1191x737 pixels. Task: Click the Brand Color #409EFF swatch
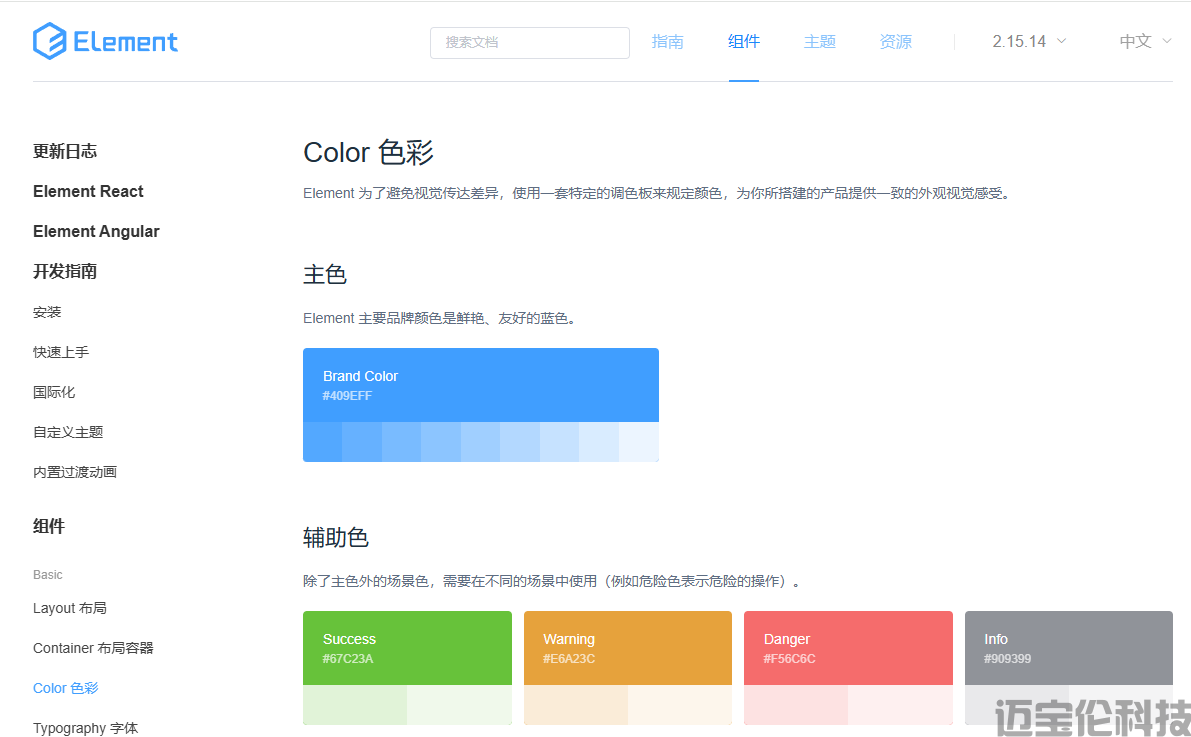(x=481, y=385)
